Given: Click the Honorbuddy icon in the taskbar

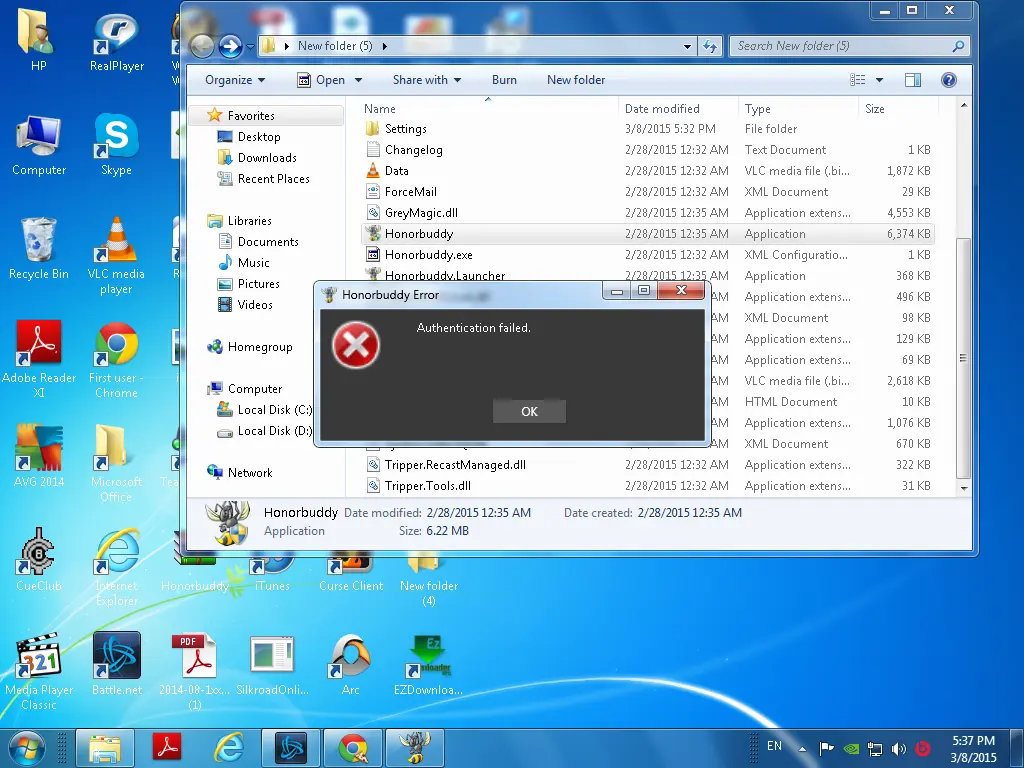Looking at the screenshot, I should click(x=414, y=747).
